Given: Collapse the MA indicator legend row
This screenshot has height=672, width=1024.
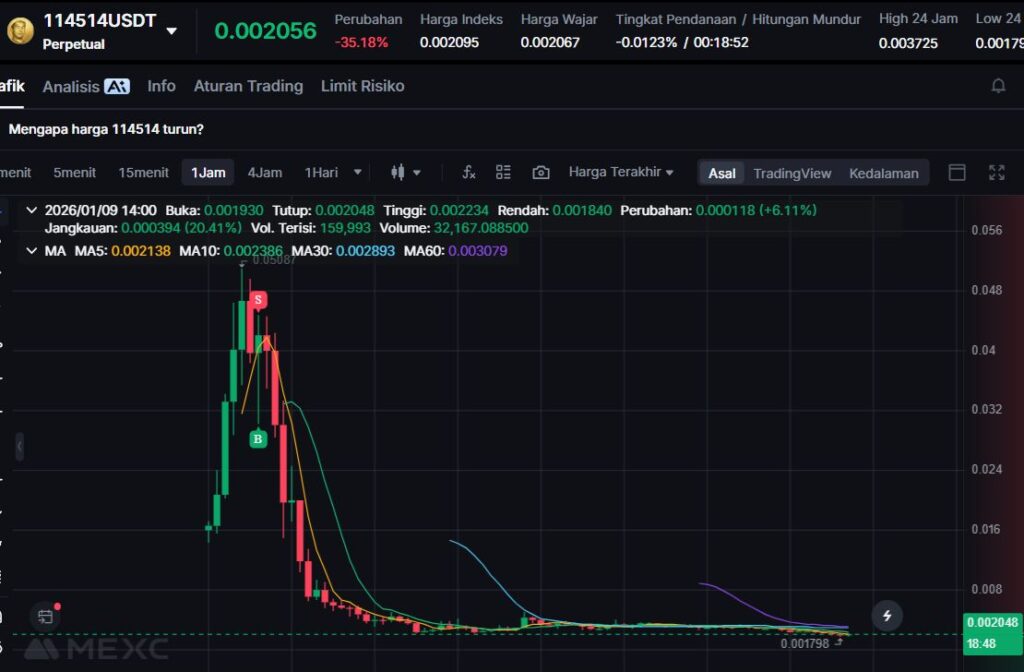Looking at the screenshot, I should coord(32,251).
